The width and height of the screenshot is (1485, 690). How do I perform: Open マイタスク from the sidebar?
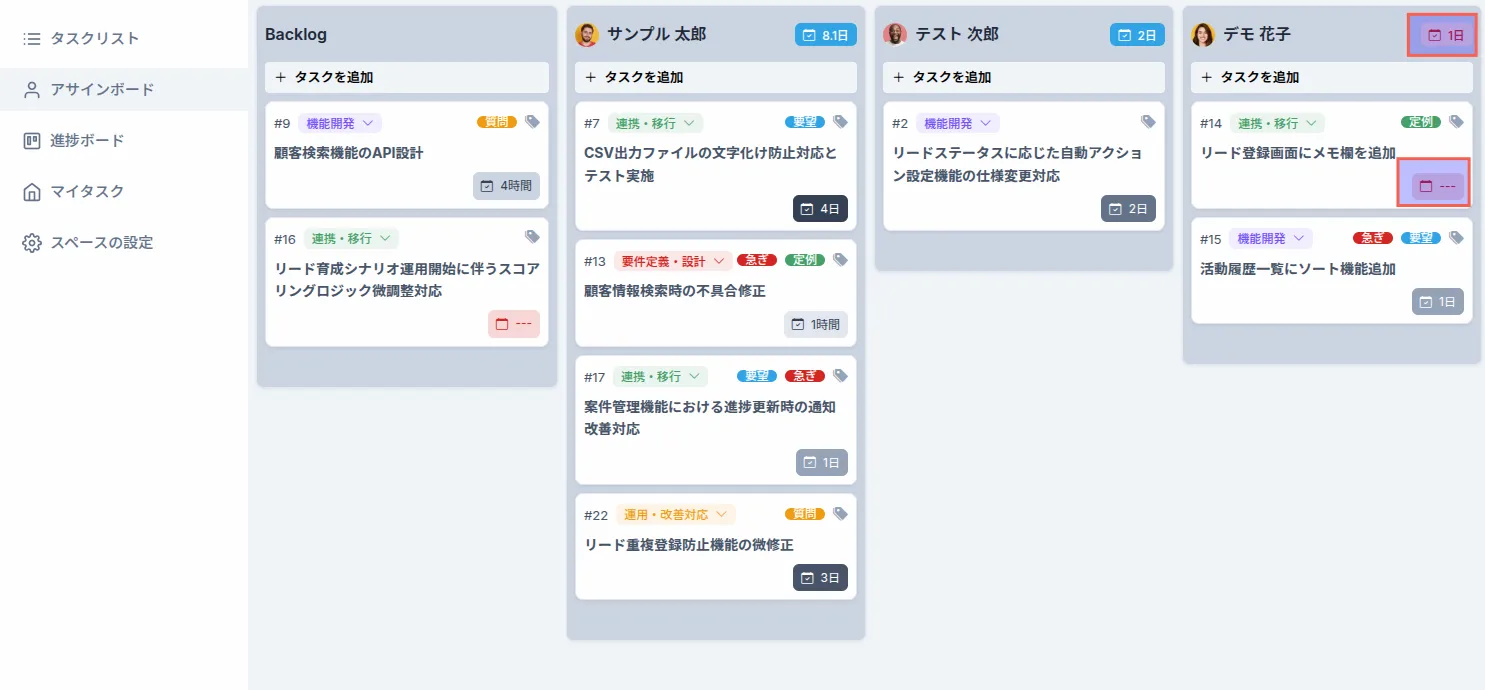tap(29, 191)
